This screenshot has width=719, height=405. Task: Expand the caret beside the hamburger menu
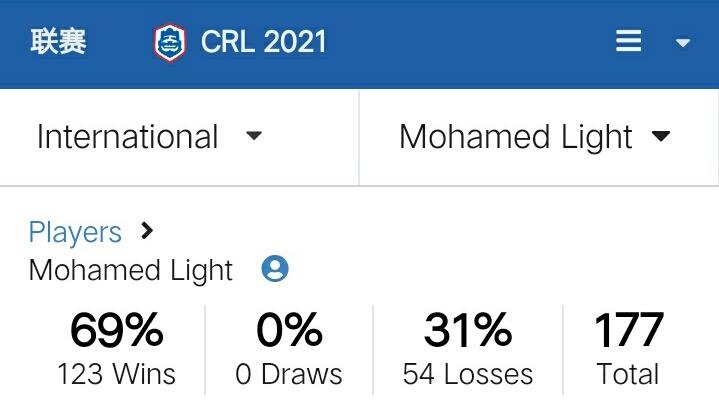point(684,42)
